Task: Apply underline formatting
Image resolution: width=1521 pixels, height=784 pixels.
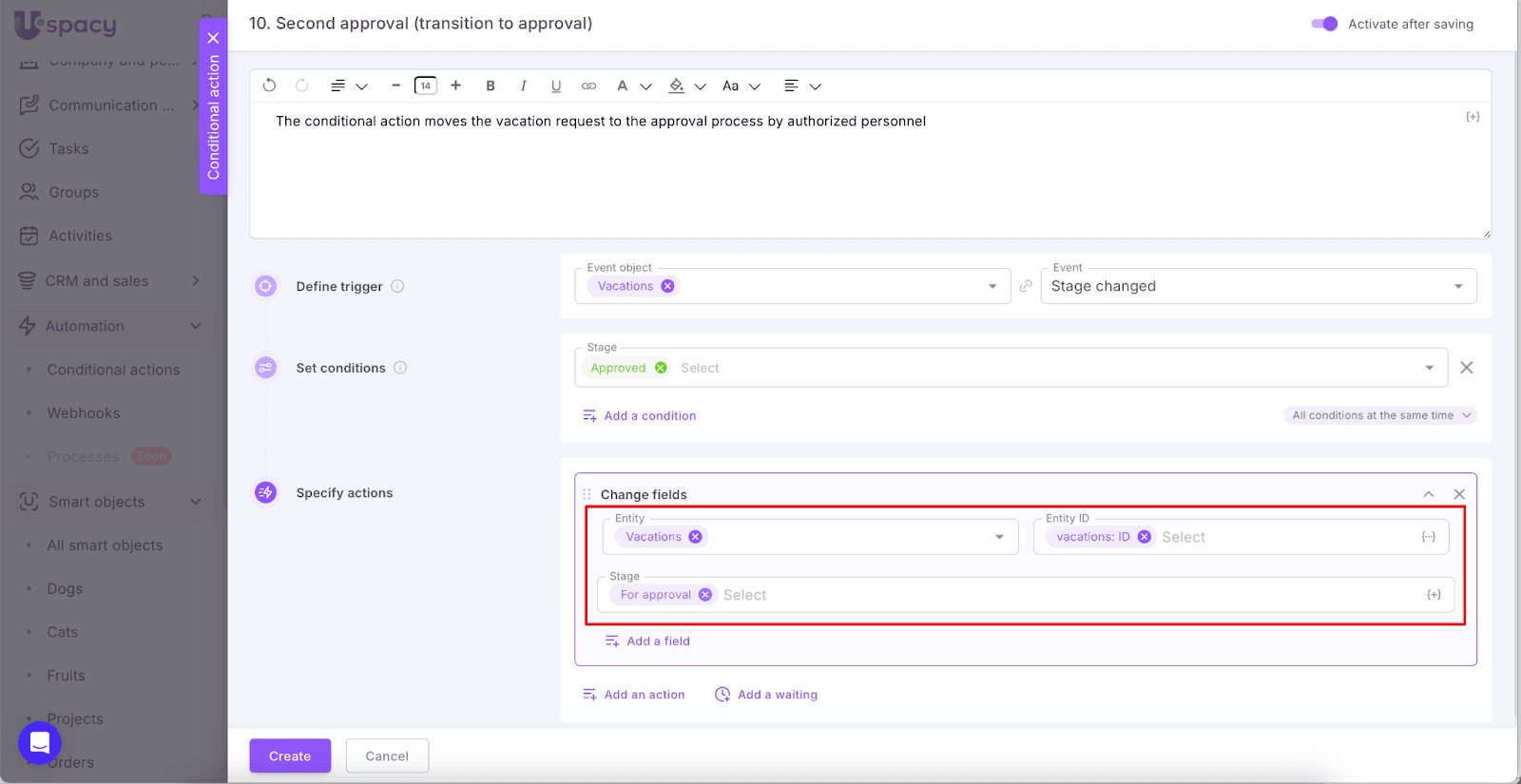Action: [x=556, y=86]
